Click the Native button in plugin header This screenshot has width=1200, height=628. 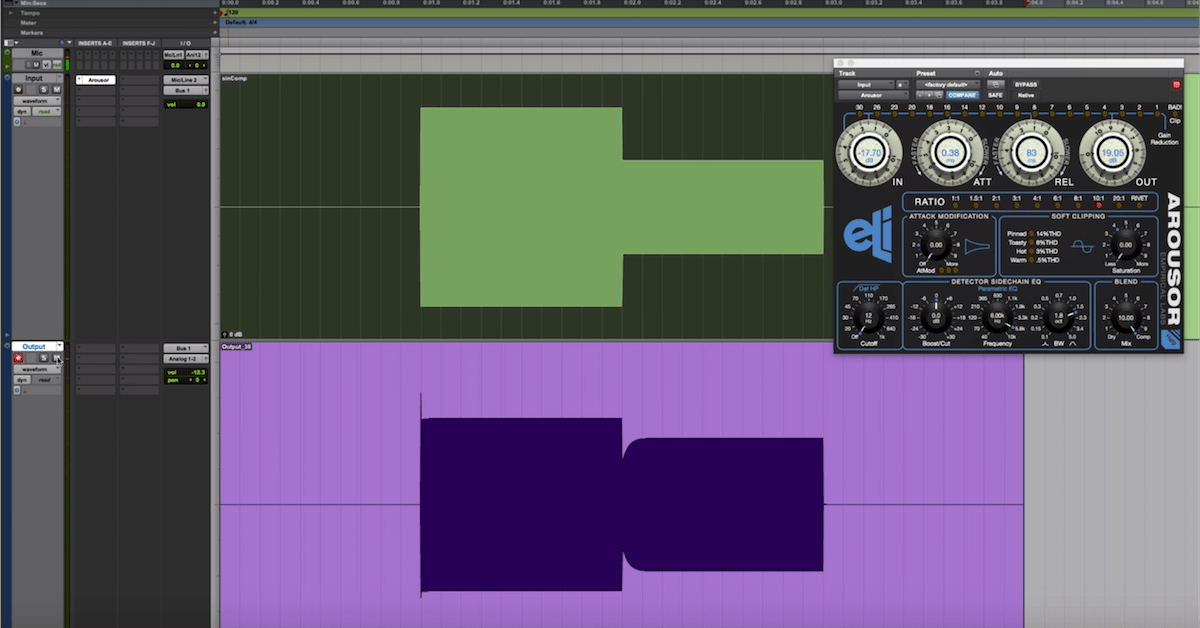(x=1026, y=95)
